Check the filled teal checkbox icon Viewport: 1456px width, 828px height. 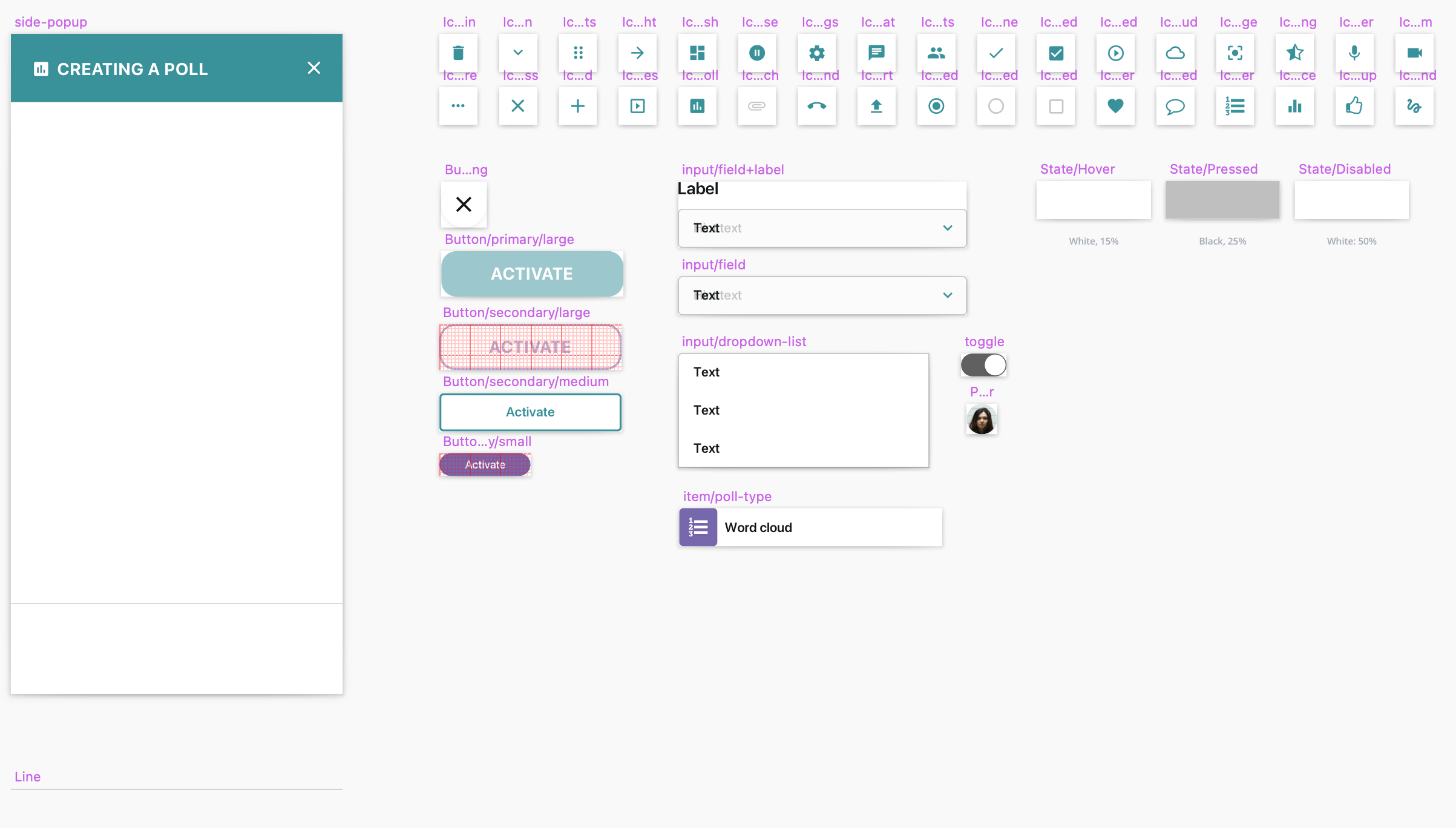click(x=1056, y=53)
